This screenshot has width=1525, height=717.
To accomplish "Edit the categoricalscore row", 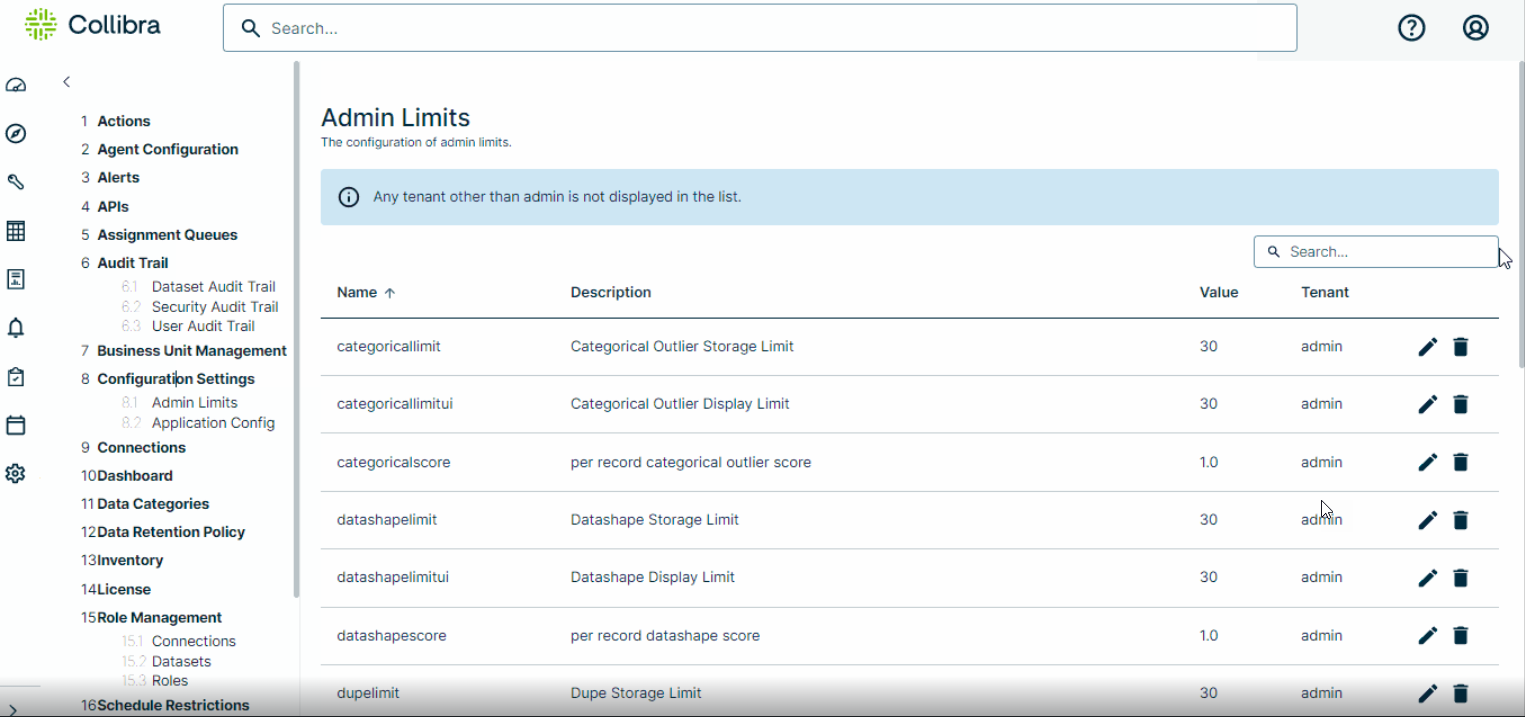I will point(1428,462).
